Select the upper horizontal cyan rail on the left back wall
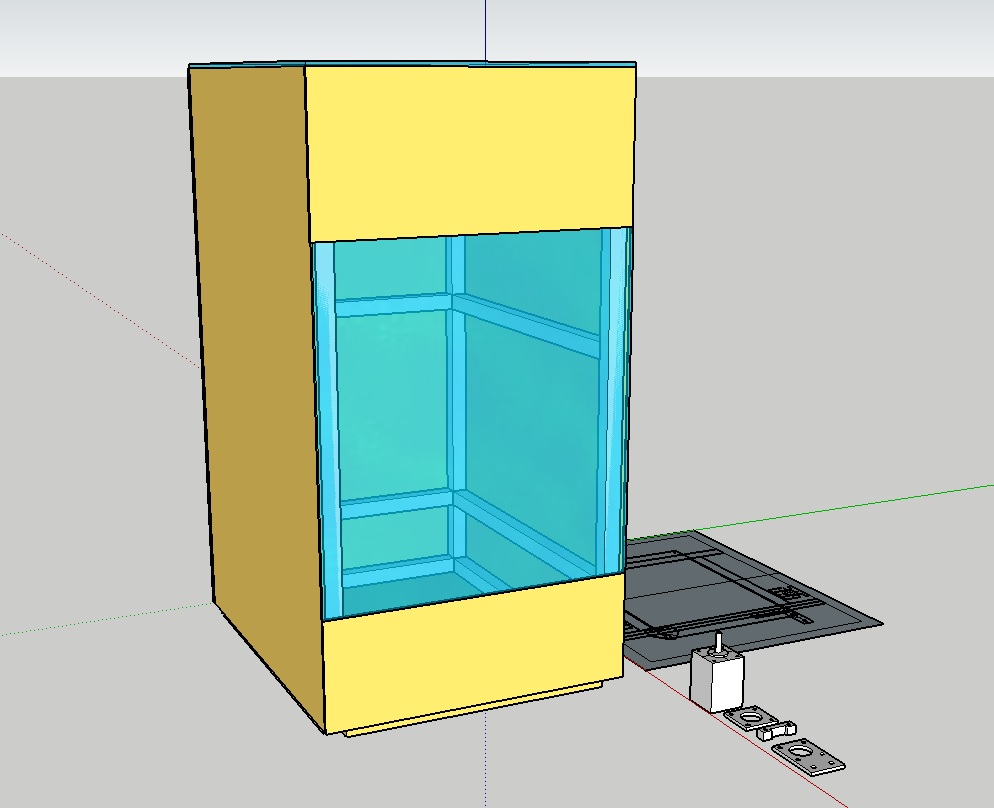The height and width of the screenshot is (808, 994). [392, 305]
